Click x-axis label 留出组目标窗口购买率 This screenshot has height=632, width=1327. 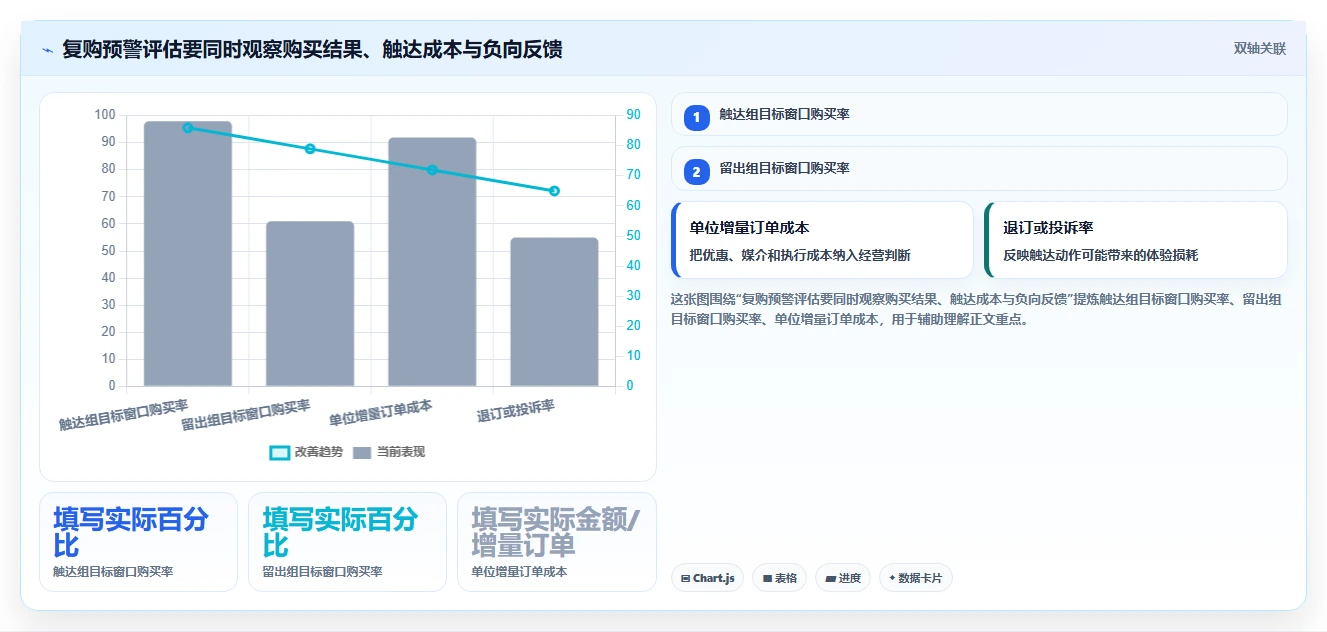(x=246, y=415)
